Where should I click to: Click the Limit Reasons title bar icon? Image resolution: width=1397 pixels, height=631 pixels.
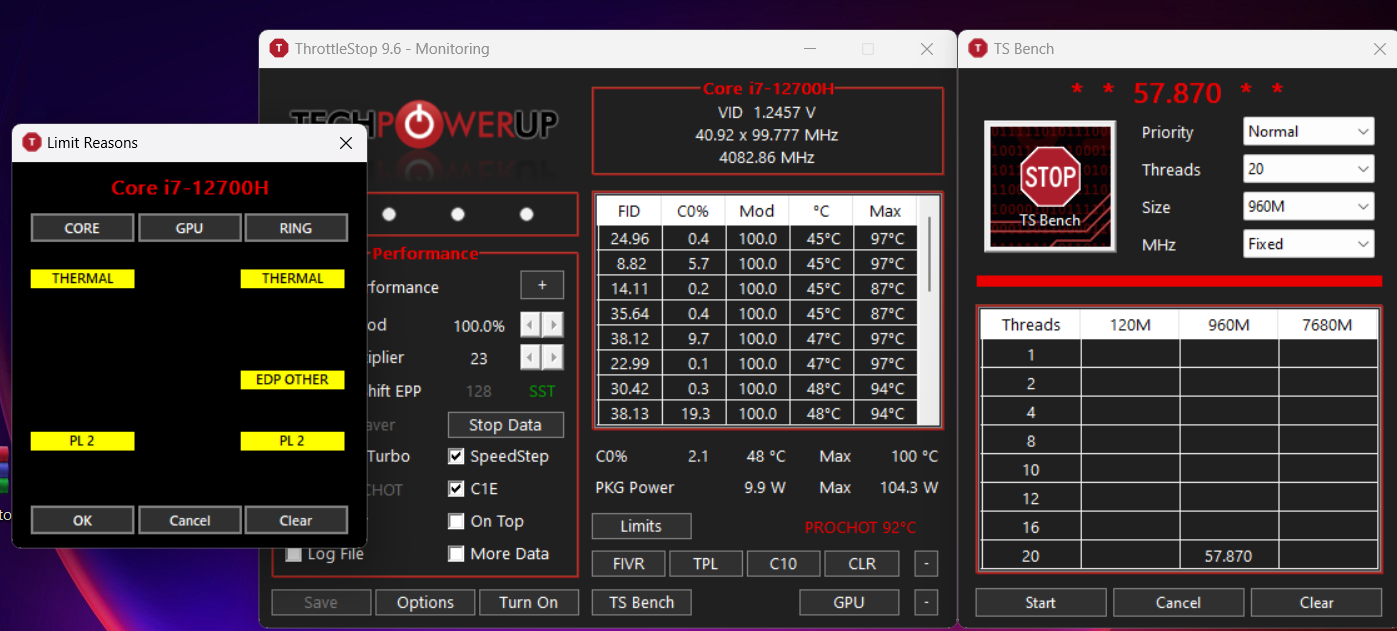[x=32, y=143]
